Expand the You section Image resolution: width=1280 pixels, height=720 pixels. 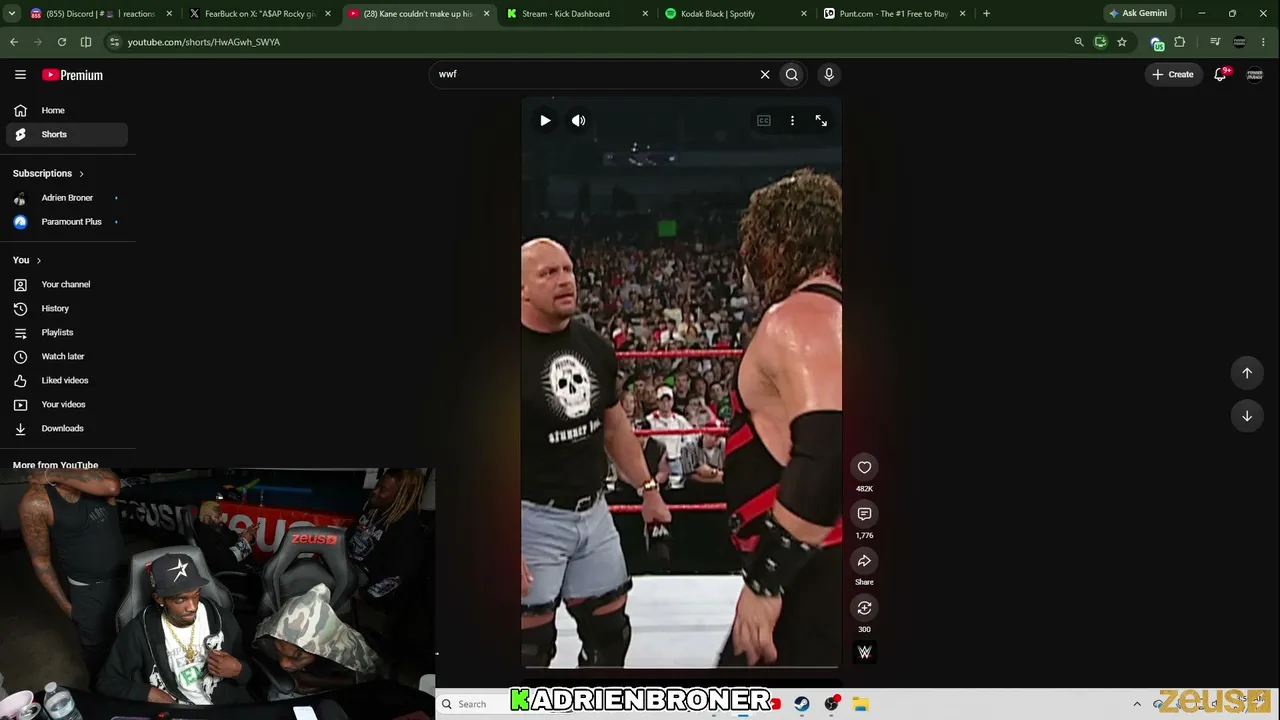point(27,260)
